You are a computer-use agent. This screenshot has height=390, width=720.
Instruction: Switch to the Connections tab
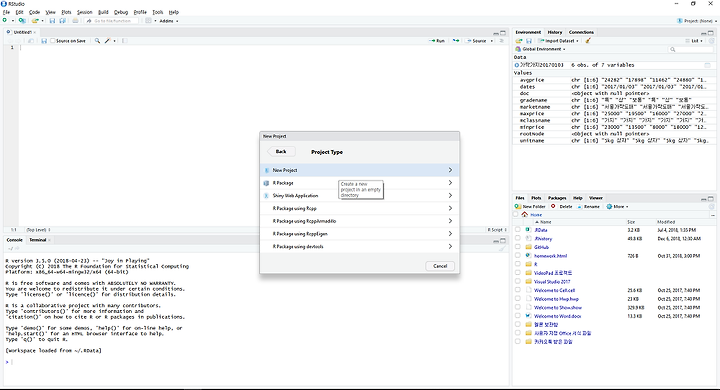pos(581,32)
